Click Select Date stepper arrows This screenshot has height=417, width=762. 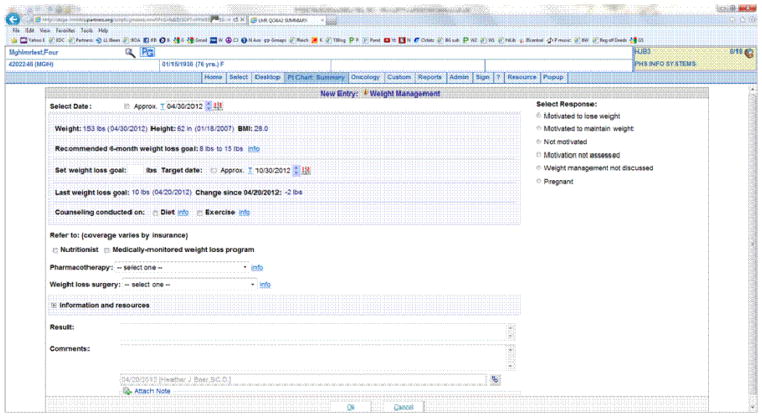pyautogui.click(x=208, y=106)
